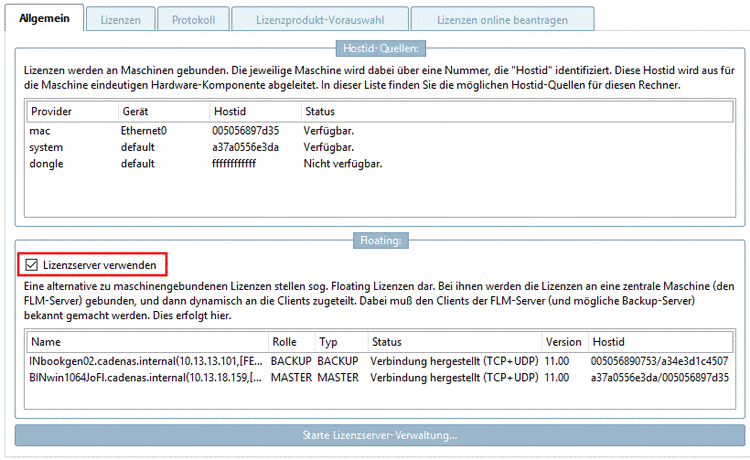Click the Name header in server table

[147, 342]
